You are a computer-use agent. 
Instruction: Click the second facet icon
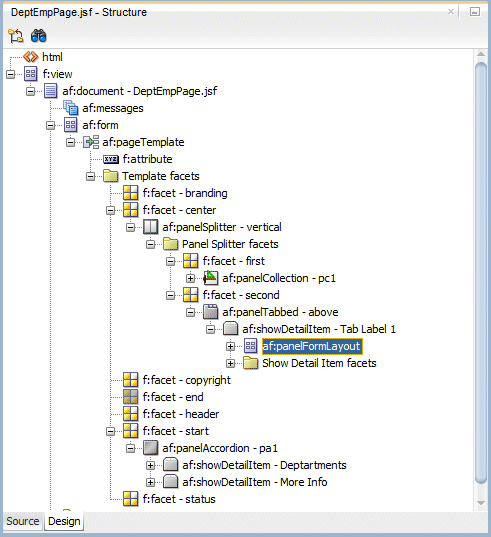point(190,295)
